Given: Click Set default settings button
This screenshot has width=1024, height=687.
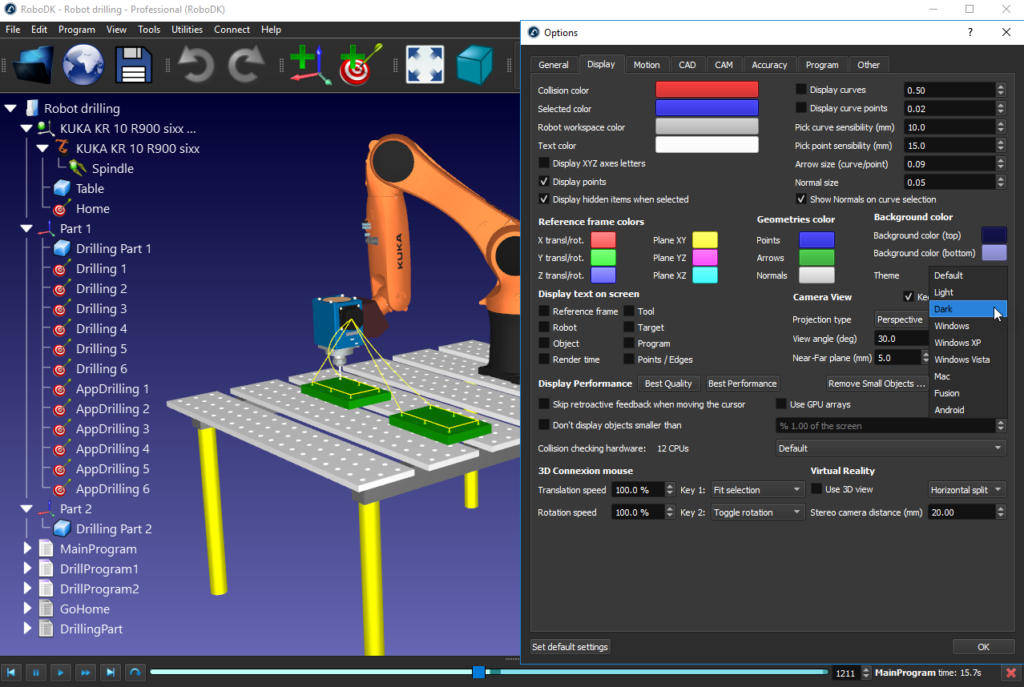Looking at the screenshot, I should [x=569, y=647].
